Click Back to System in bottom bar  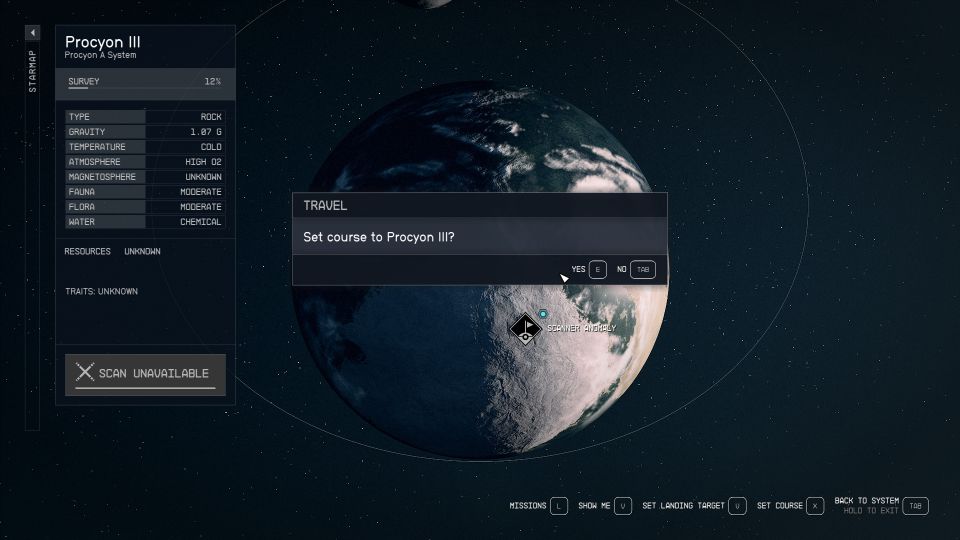[866, 501]
